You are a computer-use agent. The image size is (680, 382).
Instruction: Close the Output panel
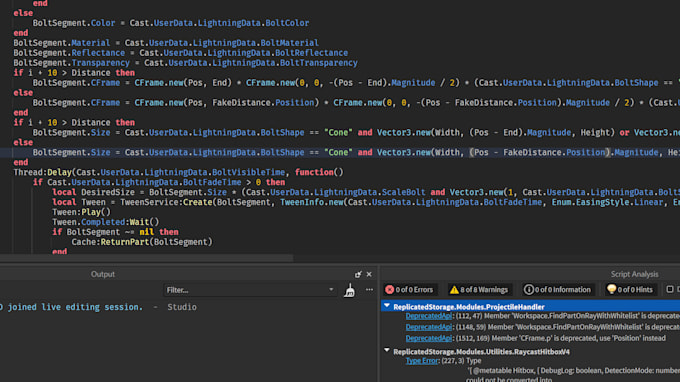369,274
